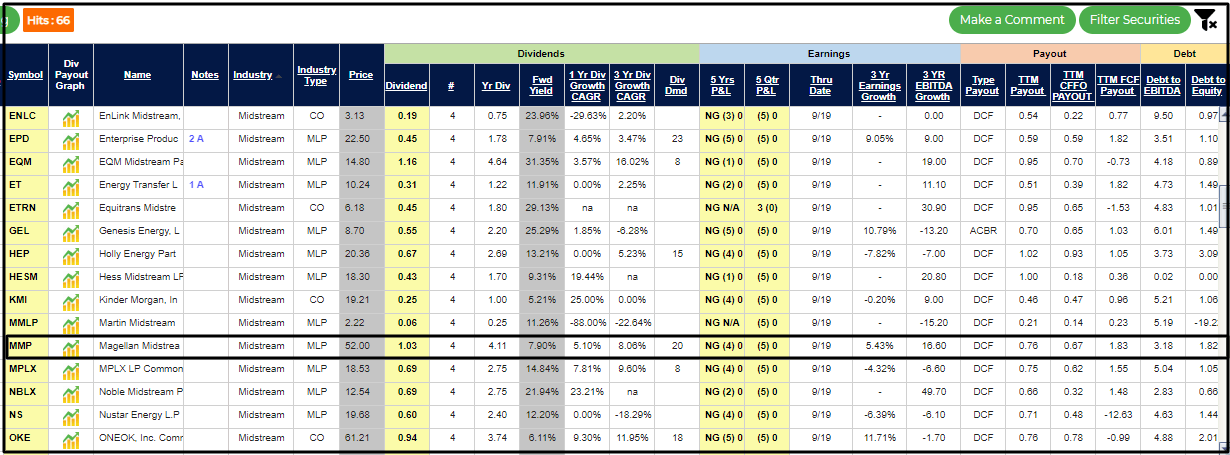Click the Genesis Energy name cell
The width and height of the screenshot is (1230, 455).
pos(138,232)
